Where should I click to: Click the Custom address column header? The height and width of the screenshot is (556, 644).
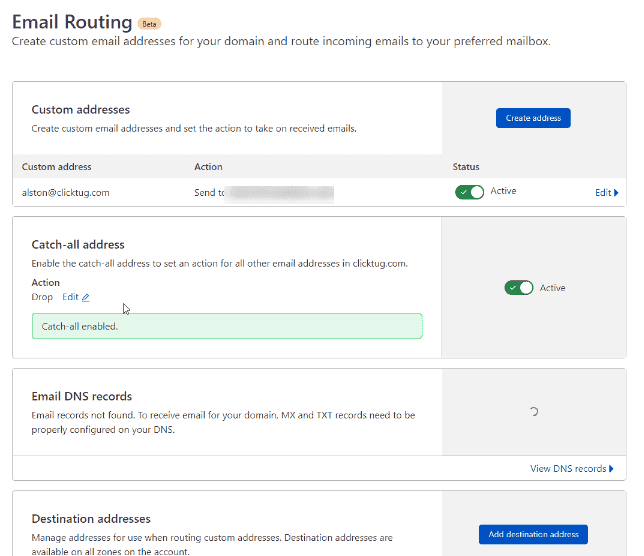pos(57,167)
